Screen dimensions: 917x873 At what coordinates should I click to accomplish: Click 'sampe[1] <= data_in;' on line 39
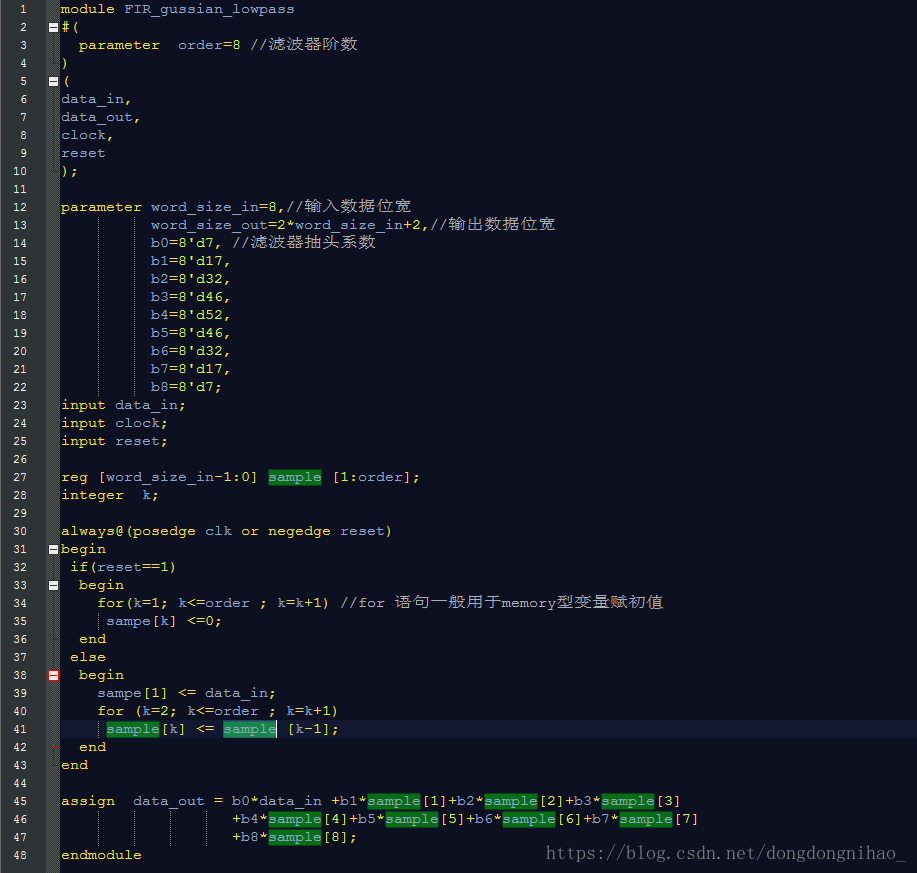pos(187,693)
